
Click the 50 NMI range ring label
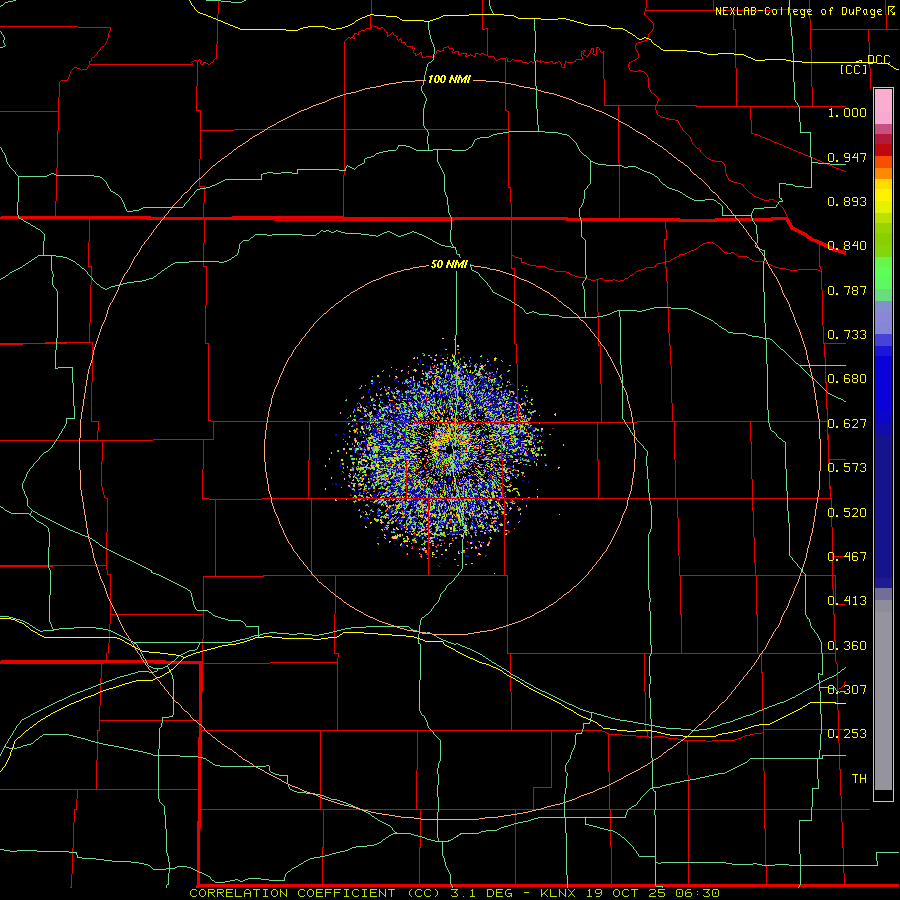click(x=449, y=265)
